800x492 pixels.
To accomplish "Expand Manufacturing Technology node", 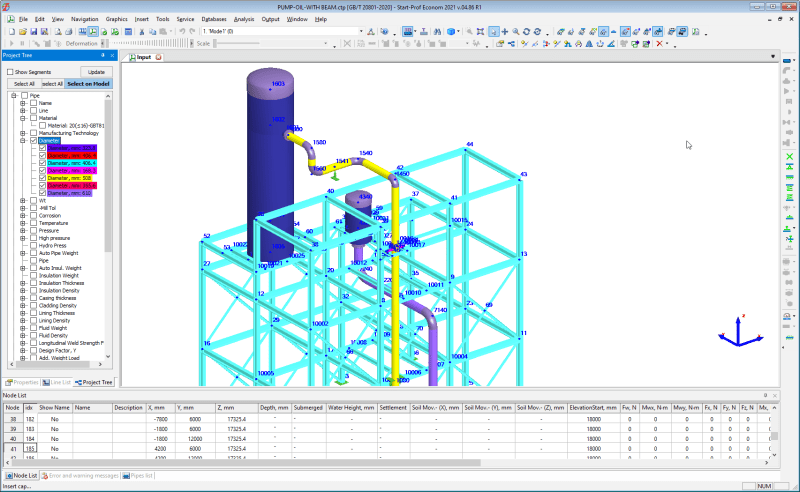I will (22, 133).
